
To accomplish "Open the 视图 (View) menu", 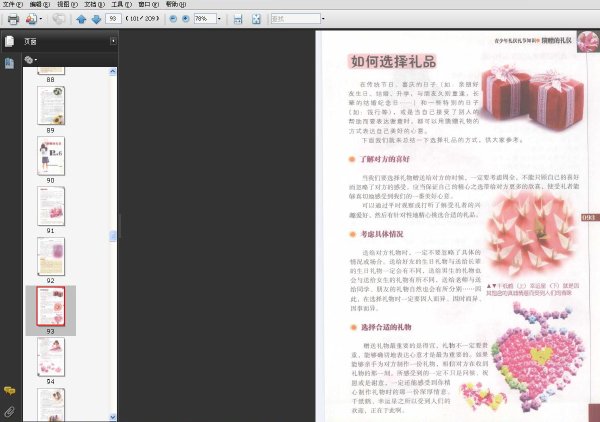I will (67, 4).
